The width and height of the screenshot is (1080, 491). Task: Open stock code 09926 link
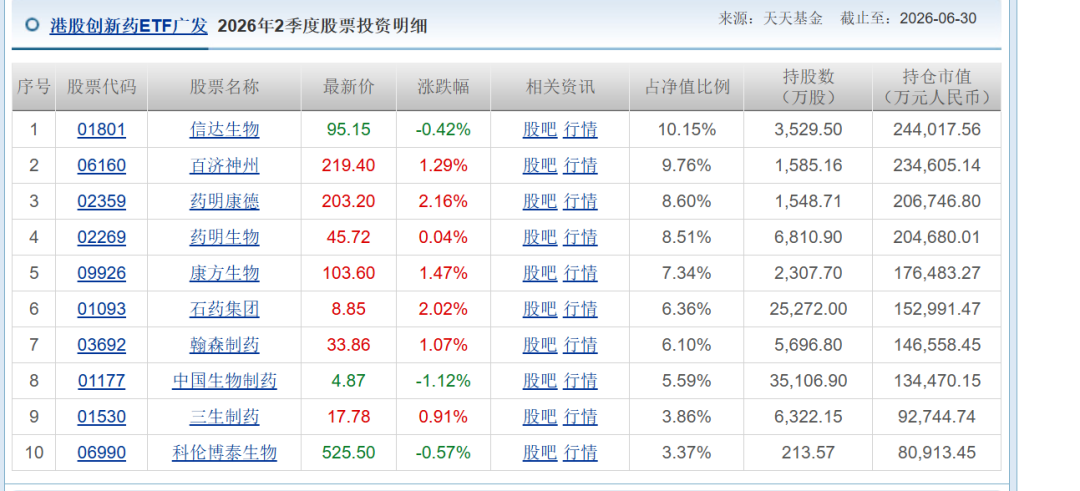coord(101,273)
